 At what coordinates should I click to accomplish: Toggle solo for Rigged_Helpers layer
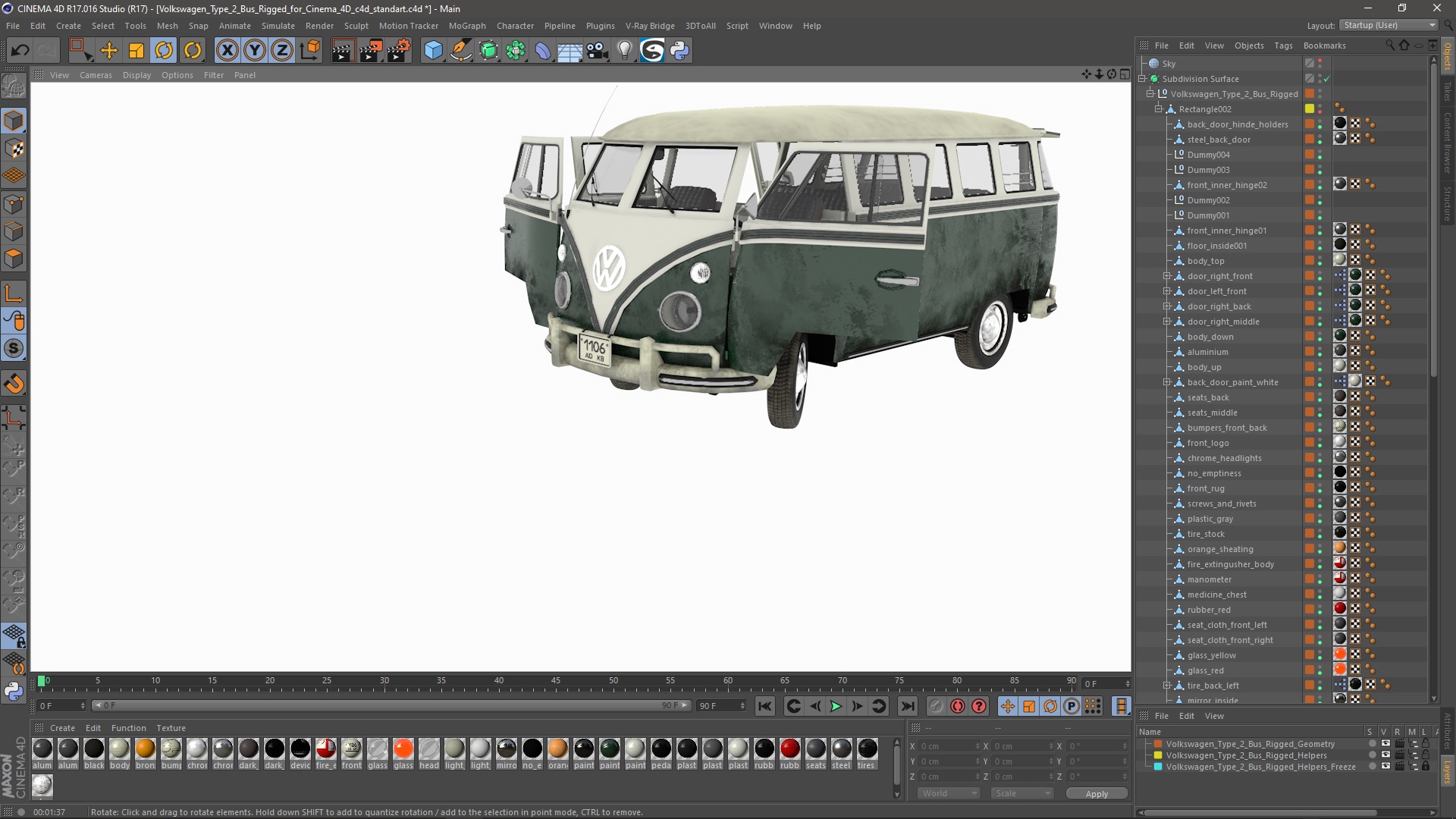coord(1372,755)
